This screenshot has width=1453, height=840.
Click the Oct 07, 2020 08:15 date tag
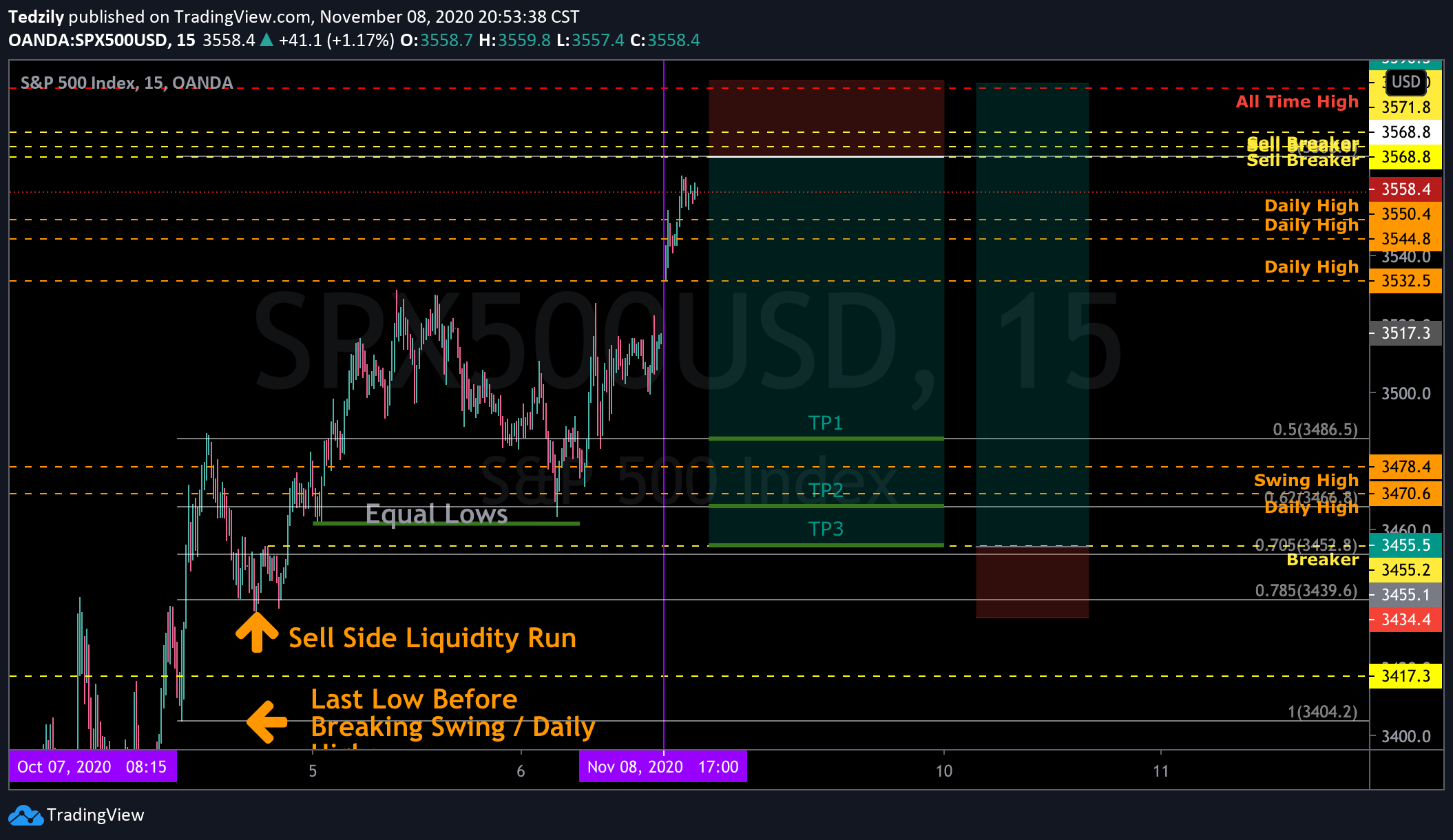click(x=92, y=766)
